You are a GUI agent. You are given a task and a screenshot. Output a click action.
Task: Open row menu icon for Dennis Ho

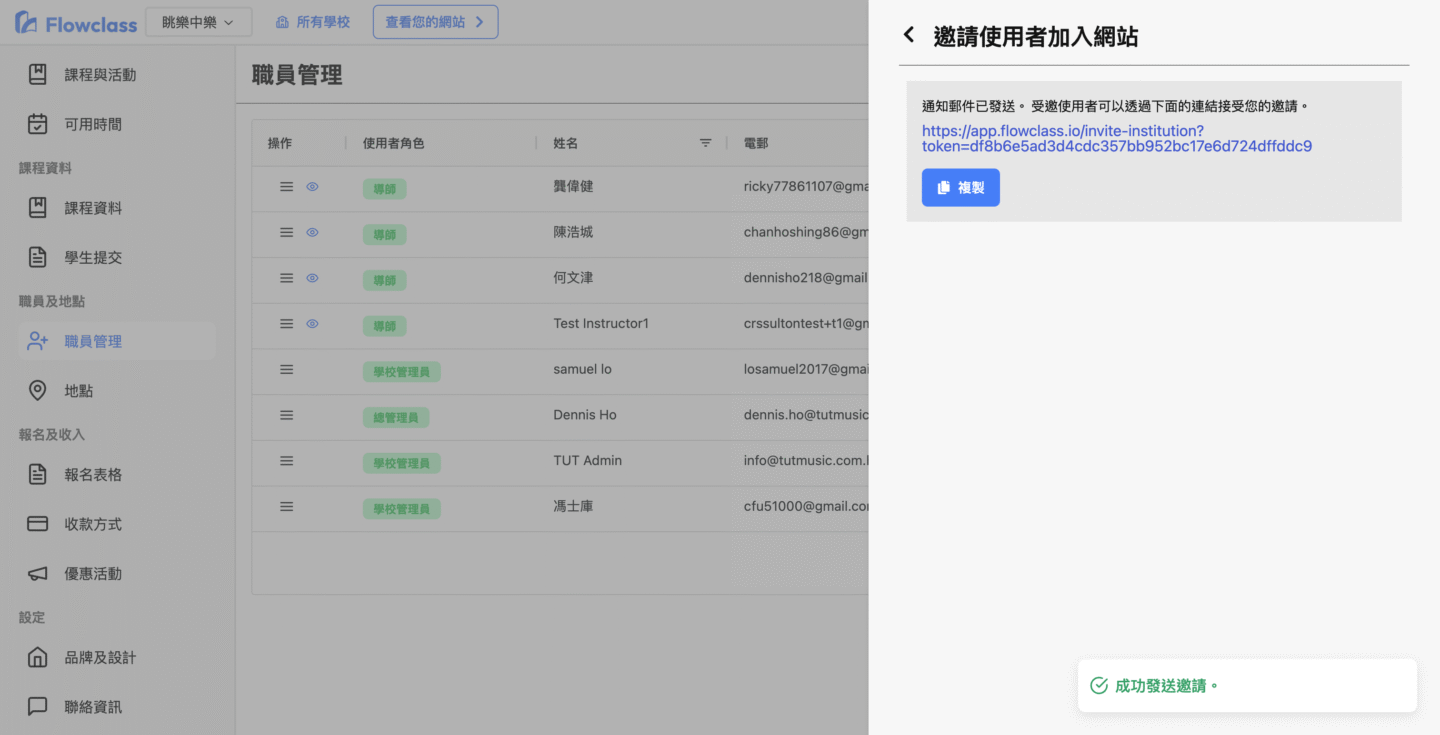click(287, 415)
